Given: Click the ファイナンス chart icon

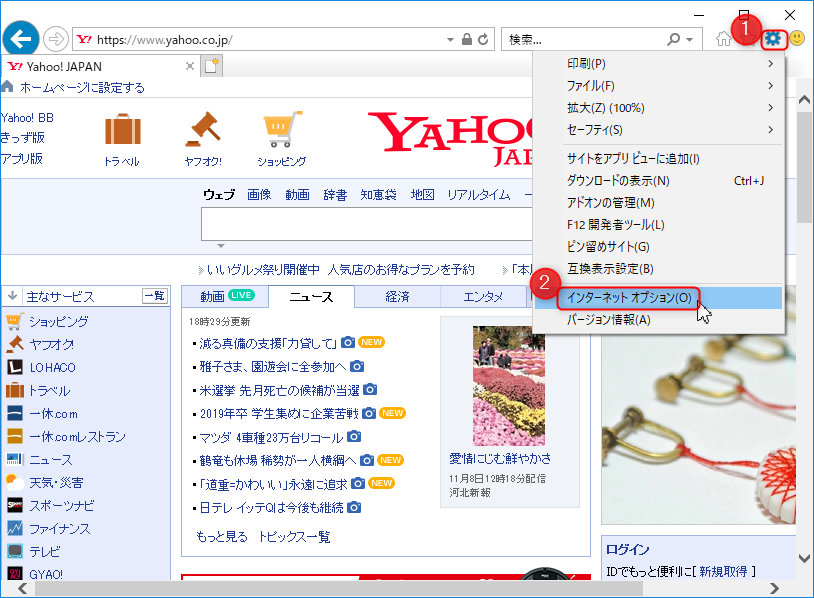Looking at the screenshot, I should [x=15, y=528].
